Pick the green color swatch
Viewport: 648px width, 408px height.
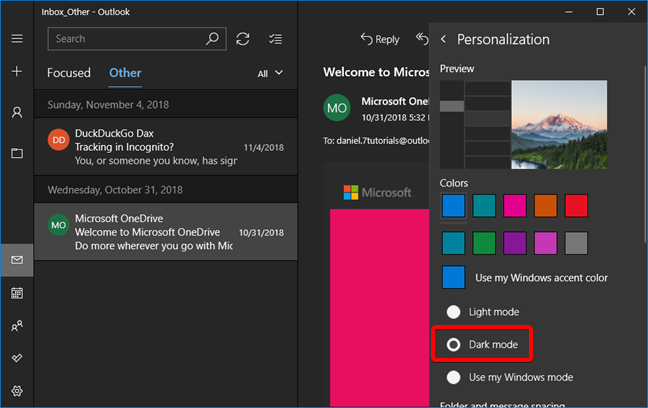point(484,243)
